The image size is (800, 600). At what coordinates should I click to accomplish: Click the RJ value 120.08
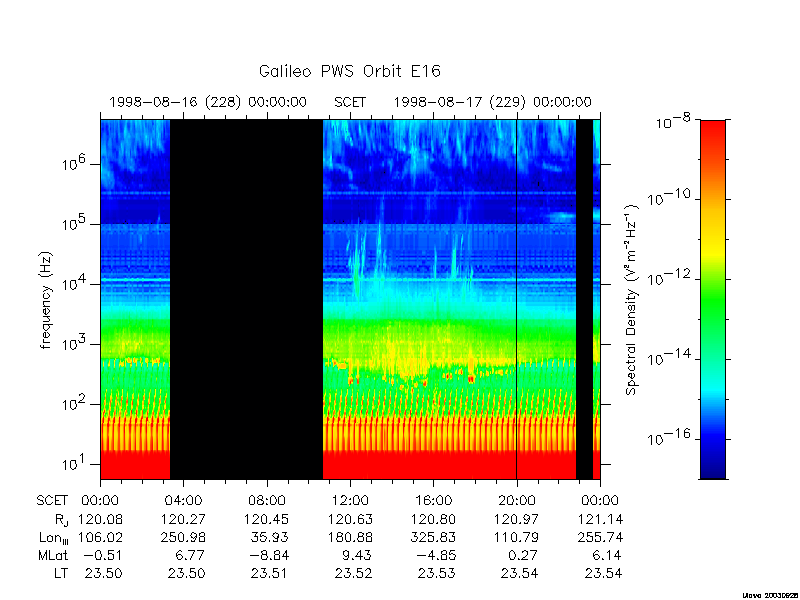point(100,519)
